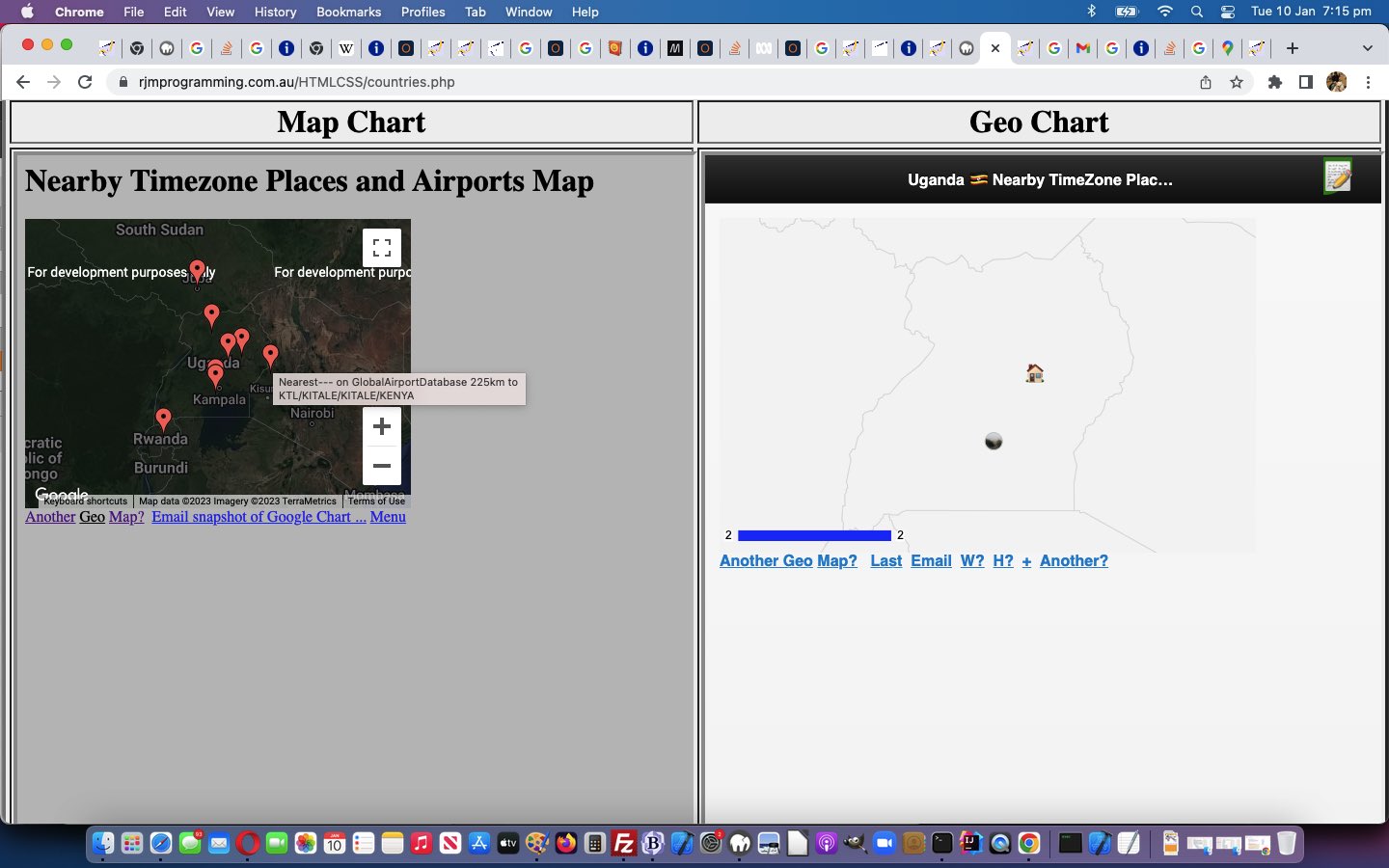Open the Edit menu

click(176, 12)
